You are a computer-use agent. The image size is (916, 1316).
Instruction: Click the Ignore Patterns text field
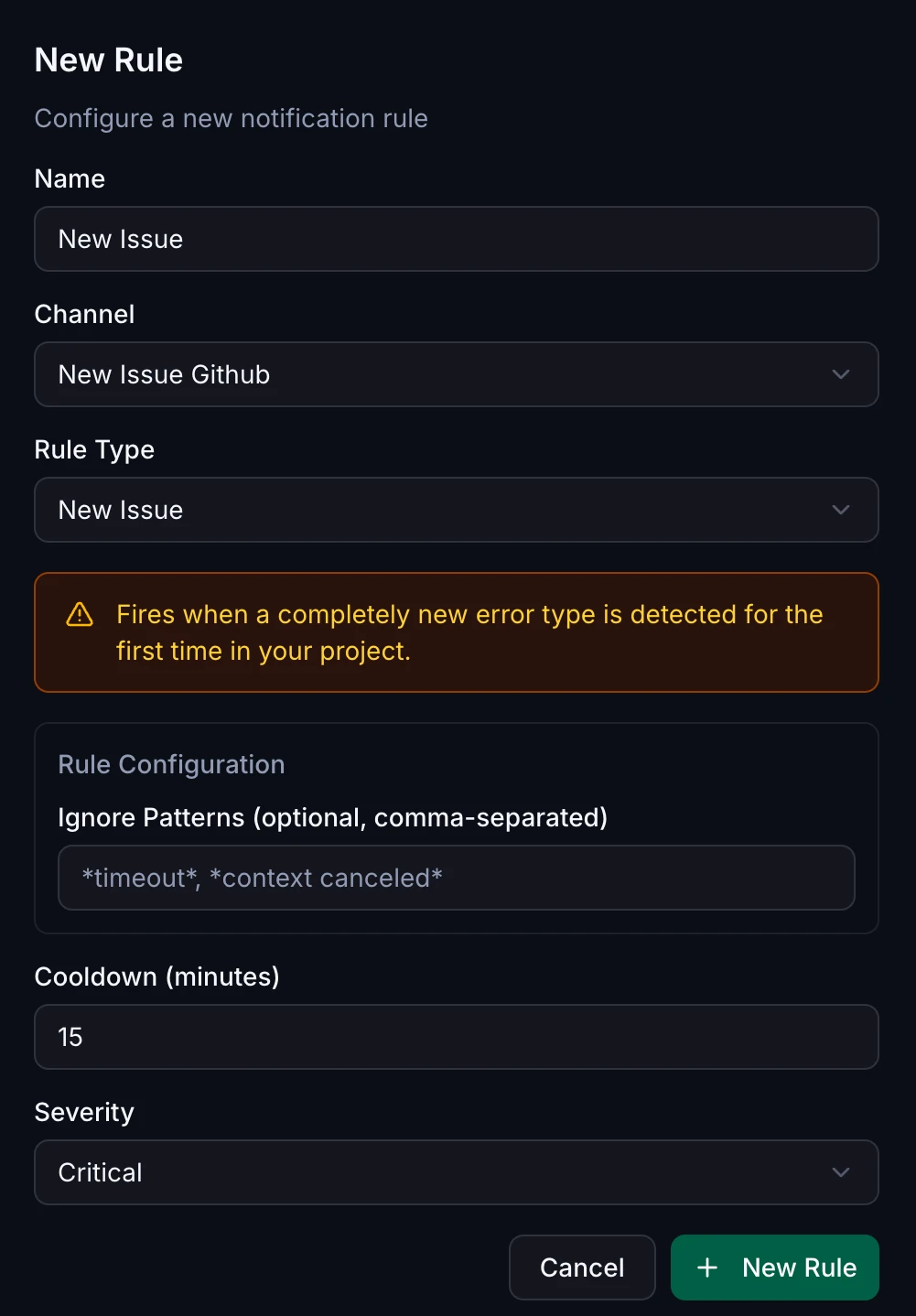457,878
